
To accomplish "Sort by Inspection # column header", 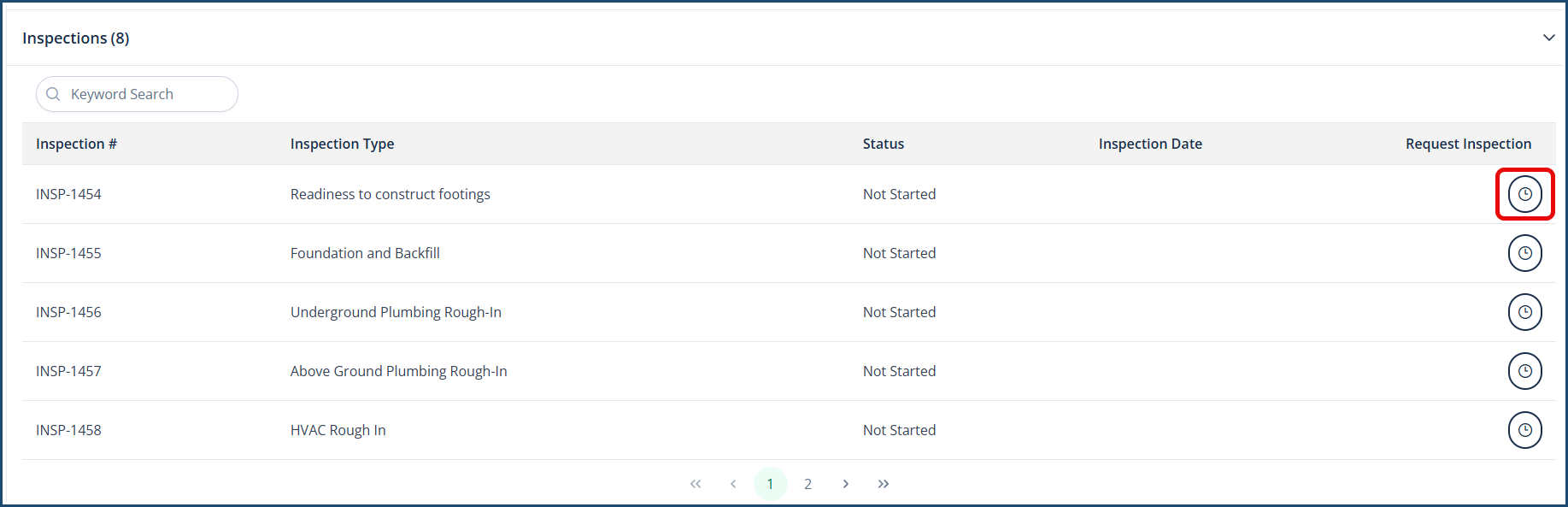I will 76,144.
